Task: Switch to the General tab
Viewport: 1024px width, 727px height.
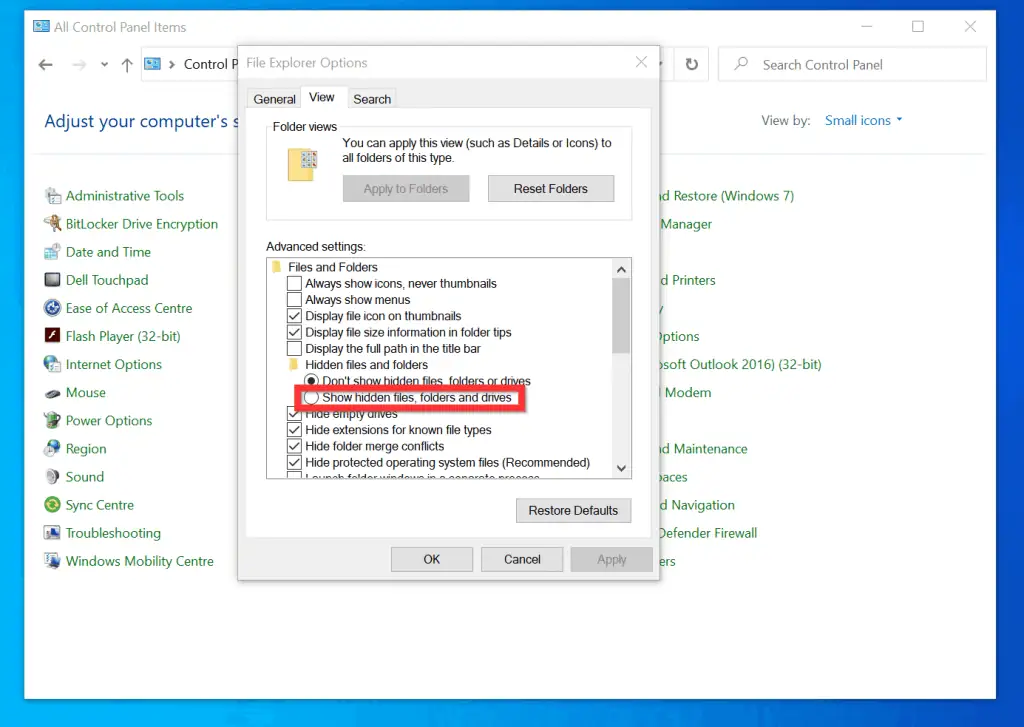Action: (x=273, y=98)
